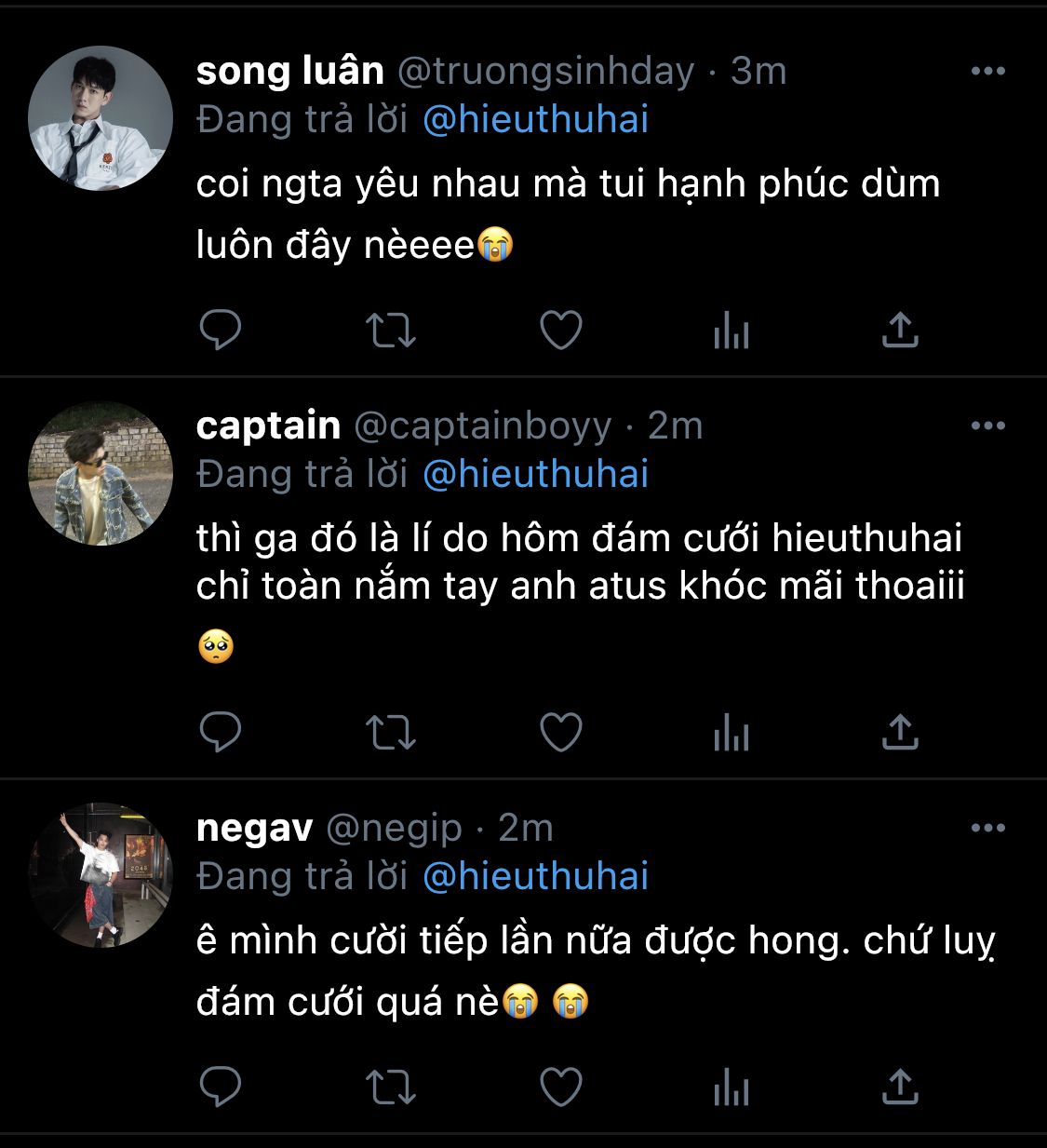Share captain's tweet
1047x1148 pixels.
tap(900, 732)
